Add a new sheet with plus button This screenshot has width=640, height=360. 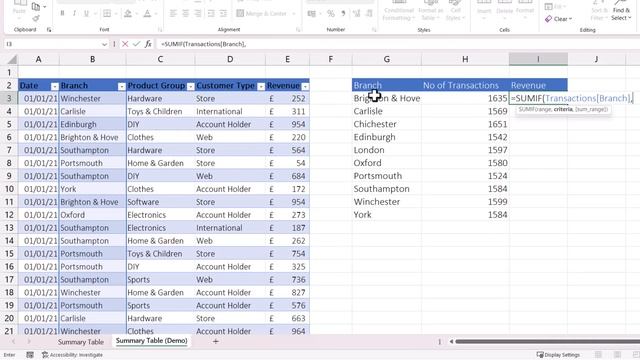point(216,341)
